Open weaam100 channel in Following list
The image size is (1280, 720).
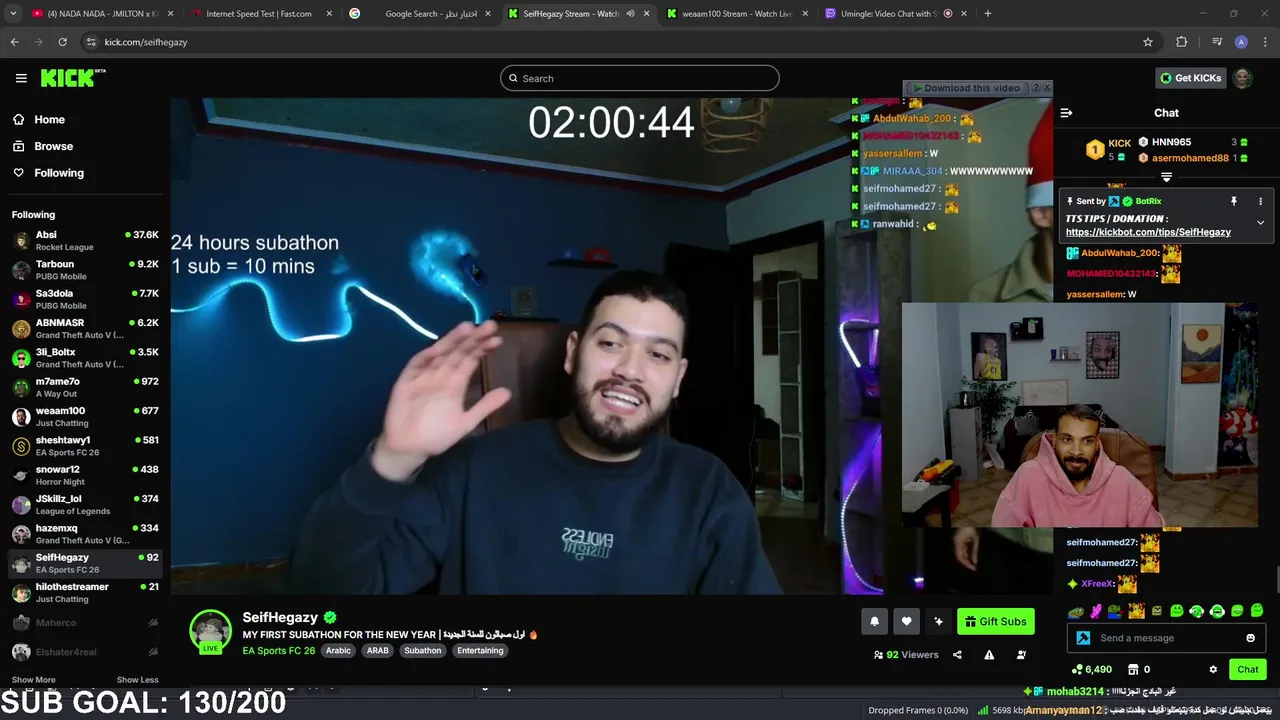pyautogui.click(x=85, y=416)
